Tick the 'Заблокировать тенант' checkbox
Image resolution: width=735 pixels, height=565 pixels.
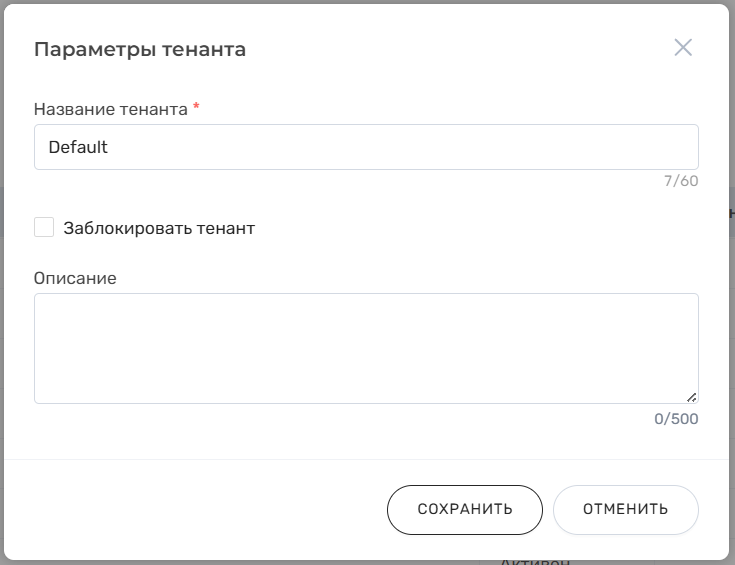(44, 228)
